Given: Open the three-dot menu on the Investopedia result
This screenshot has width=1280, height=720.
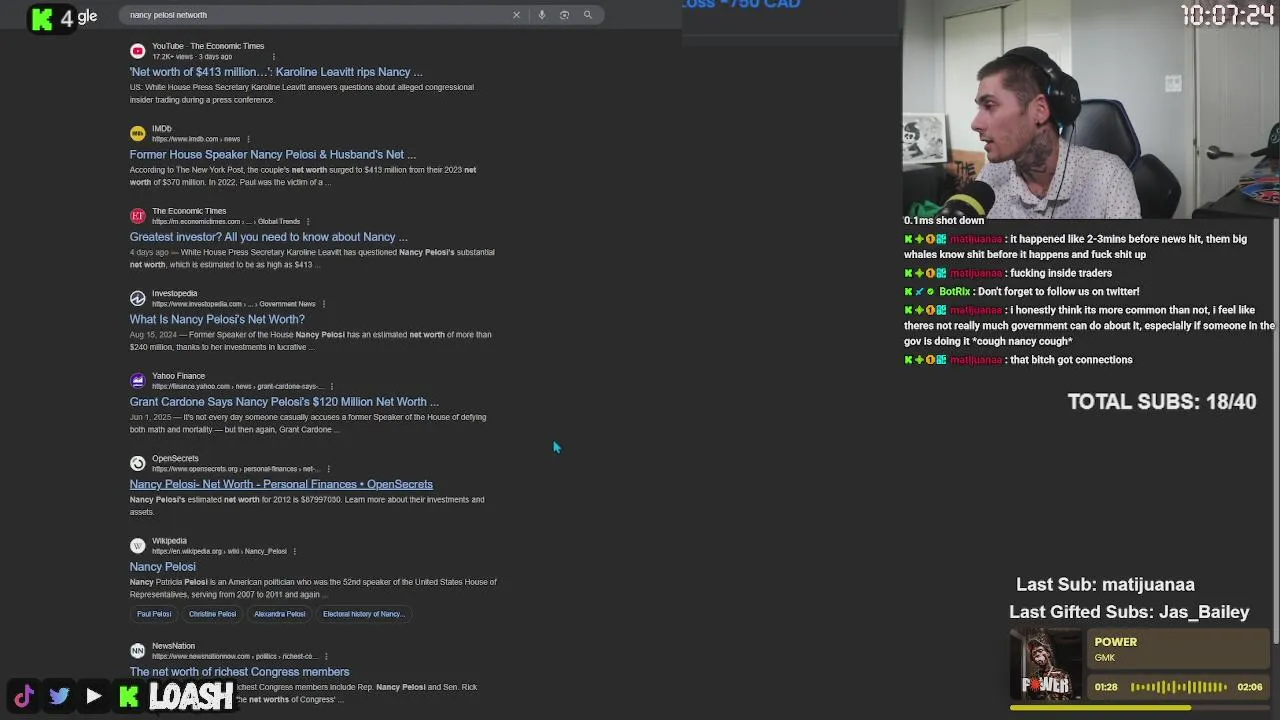Looking at the screenshot, I should click(324, 304).
